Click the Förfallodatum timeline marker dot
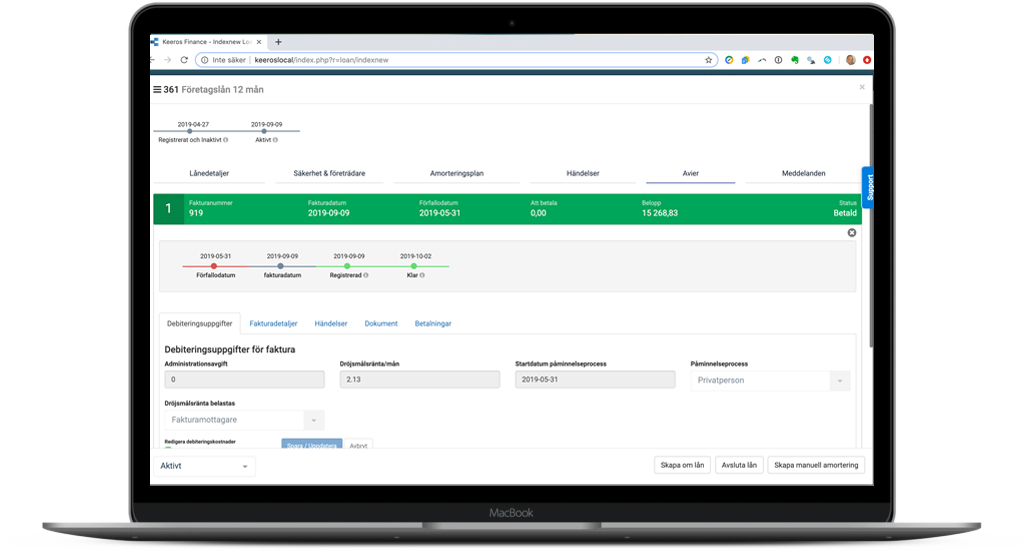The height and width of the screenshot is (551, 1024). click(214, 266)
